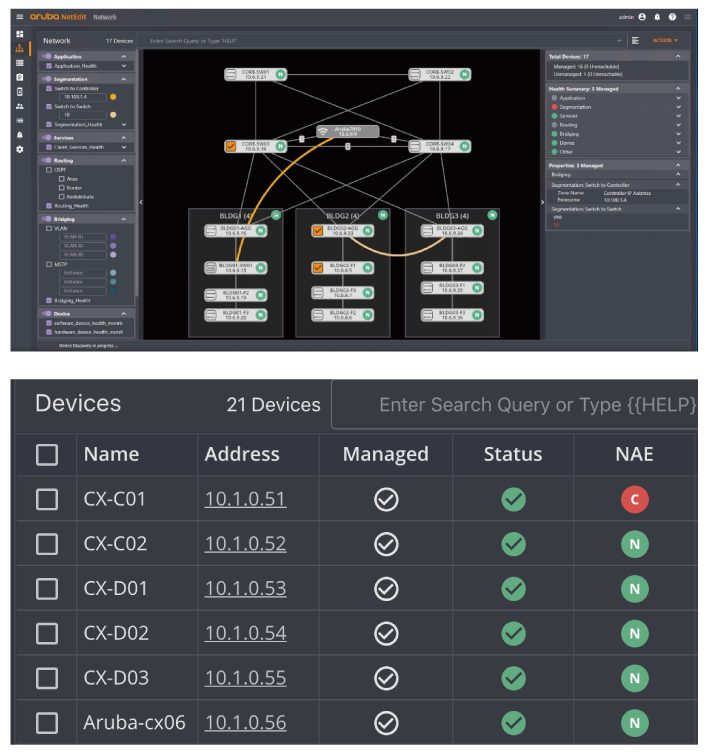This screenshot has height=756, width=710.
Task: Click the green Status check for CX-D01
Action: coord(513,589)
